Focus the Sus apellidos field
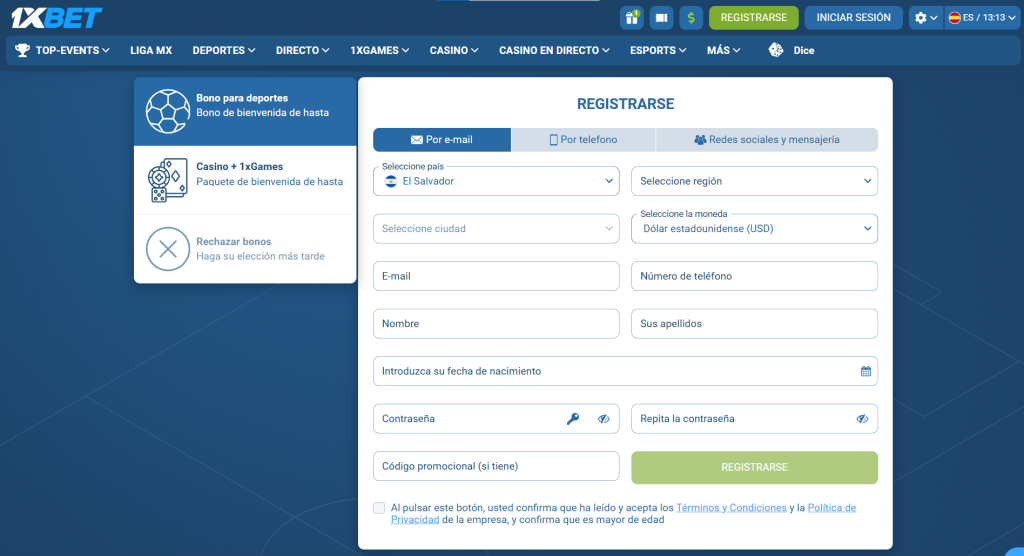Viewport: 1024px width, 556px height. 754,324
